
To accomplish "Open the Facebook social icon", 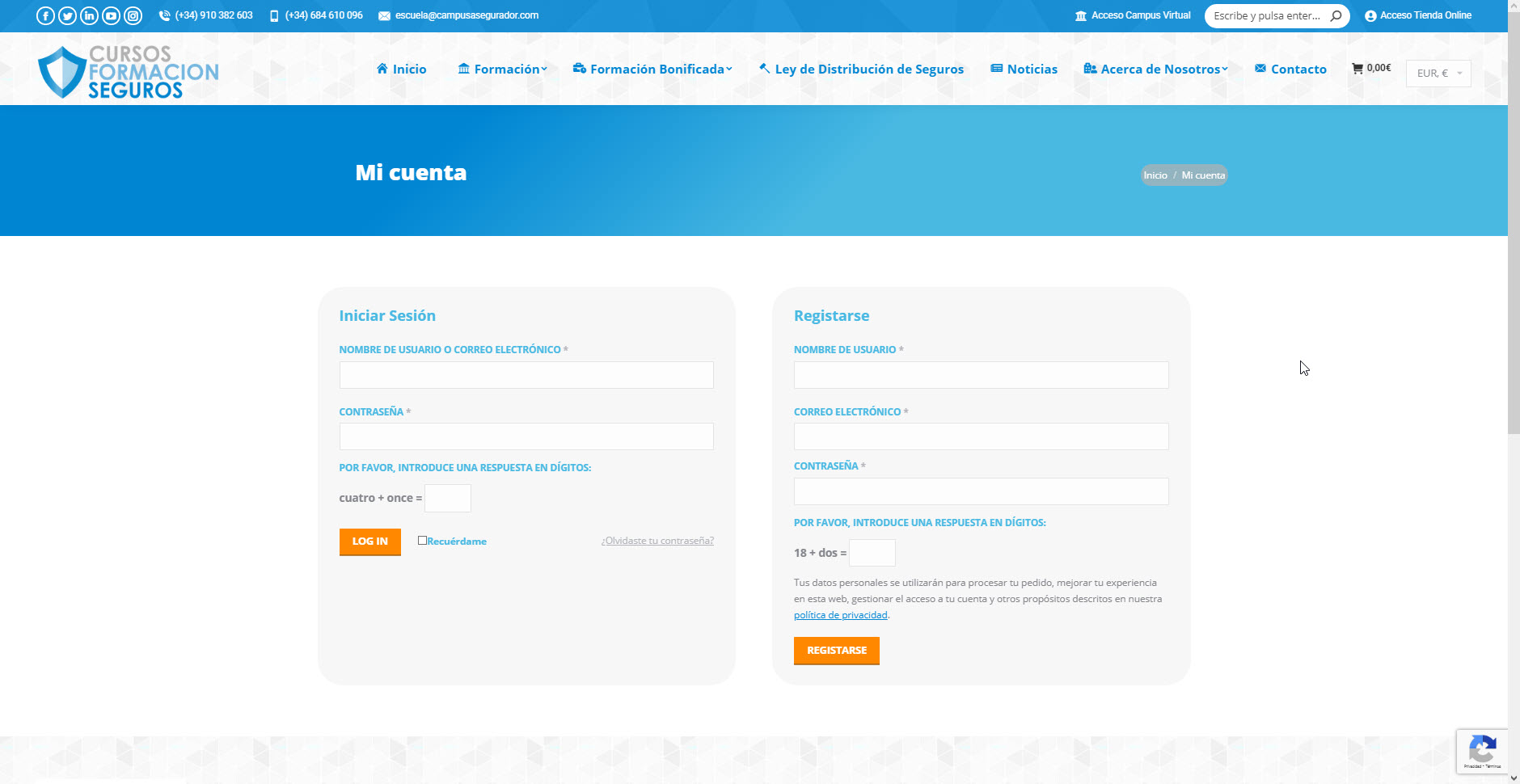I will point(45,15).
